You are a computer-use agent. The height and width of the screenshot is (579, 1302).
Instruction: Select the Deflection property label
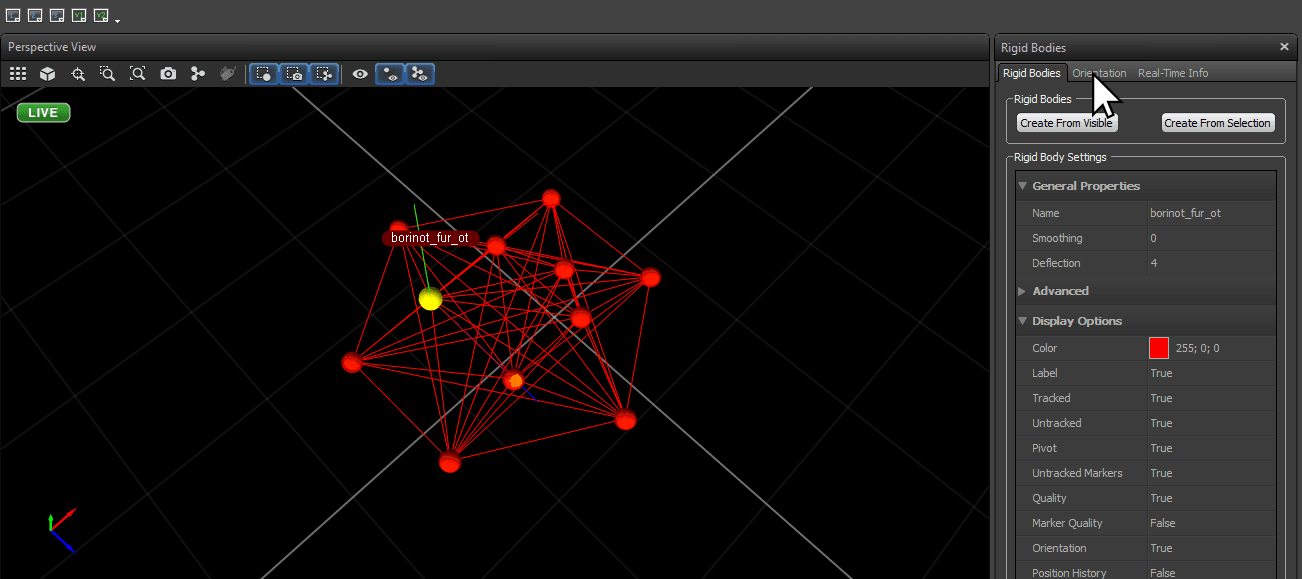point(1056,263)
